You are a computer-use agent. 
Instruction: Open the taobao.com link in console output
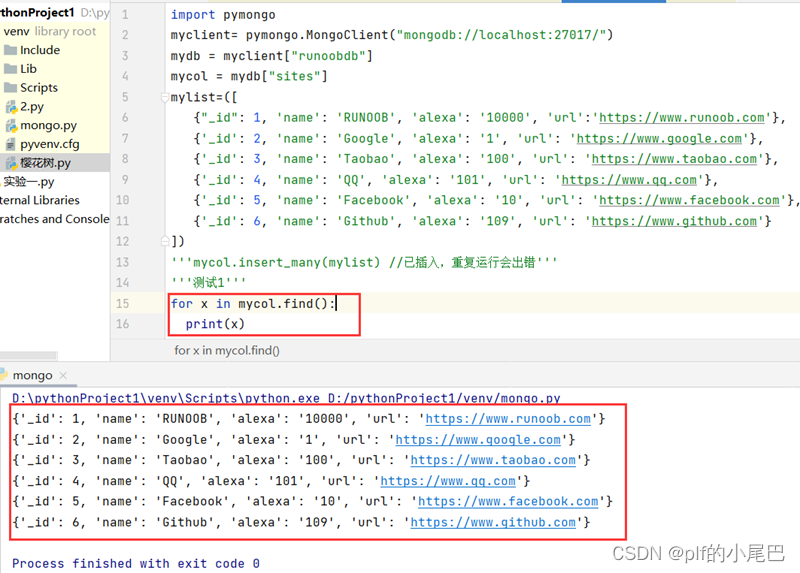[493, 460]
